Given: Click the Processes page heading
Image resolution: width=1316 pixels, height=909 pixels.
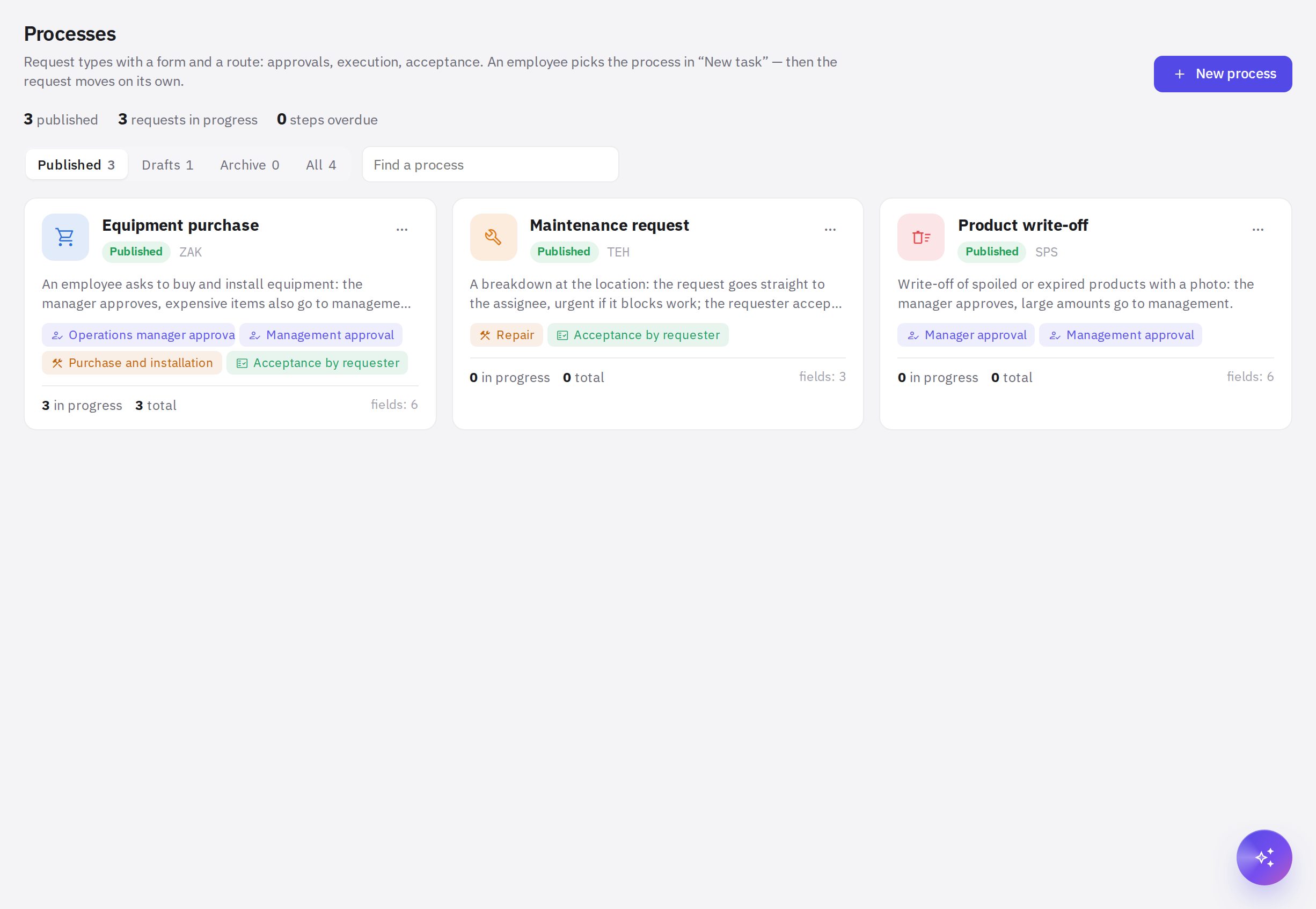Looking at the screenshot, I should (x=70, y=34).
